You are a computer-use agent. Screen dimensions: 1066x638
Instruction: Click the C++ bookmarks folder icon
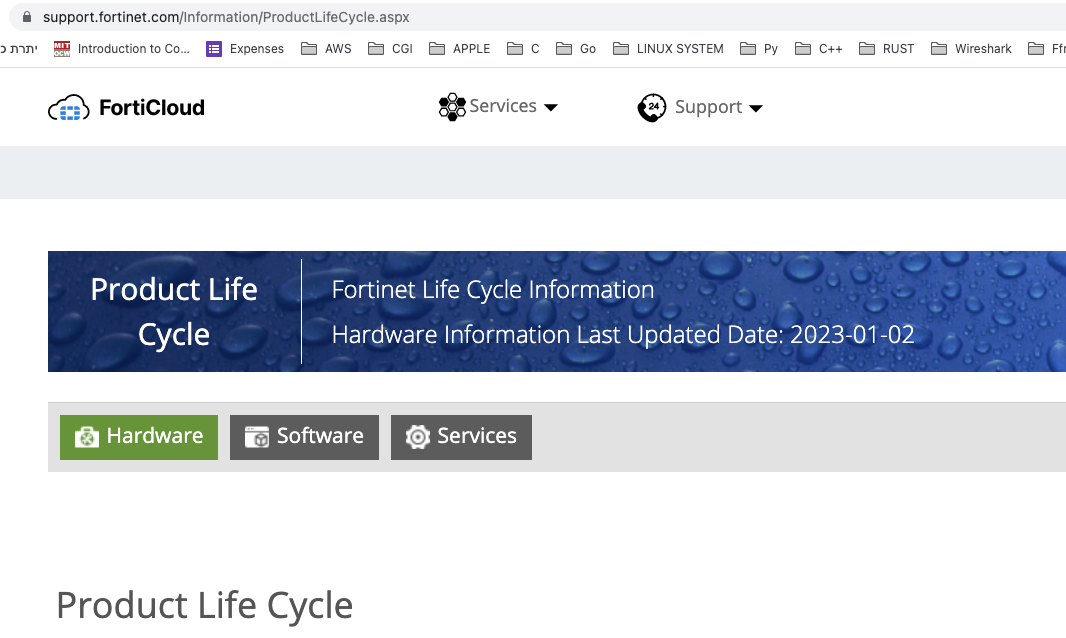[x=803, y=49]
